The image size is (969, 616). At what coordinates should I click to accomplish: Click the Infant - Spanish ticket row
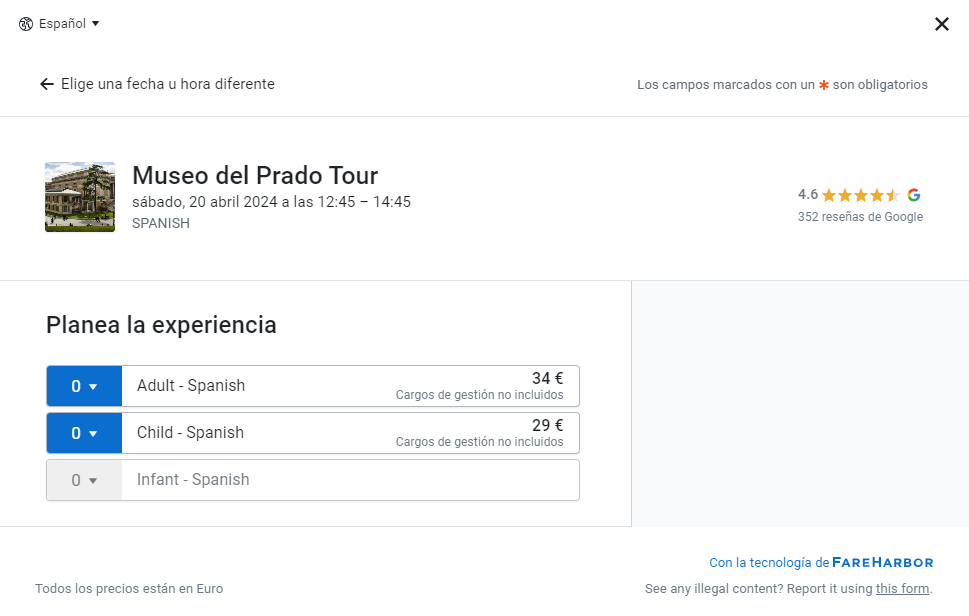[x=350, y=480]
